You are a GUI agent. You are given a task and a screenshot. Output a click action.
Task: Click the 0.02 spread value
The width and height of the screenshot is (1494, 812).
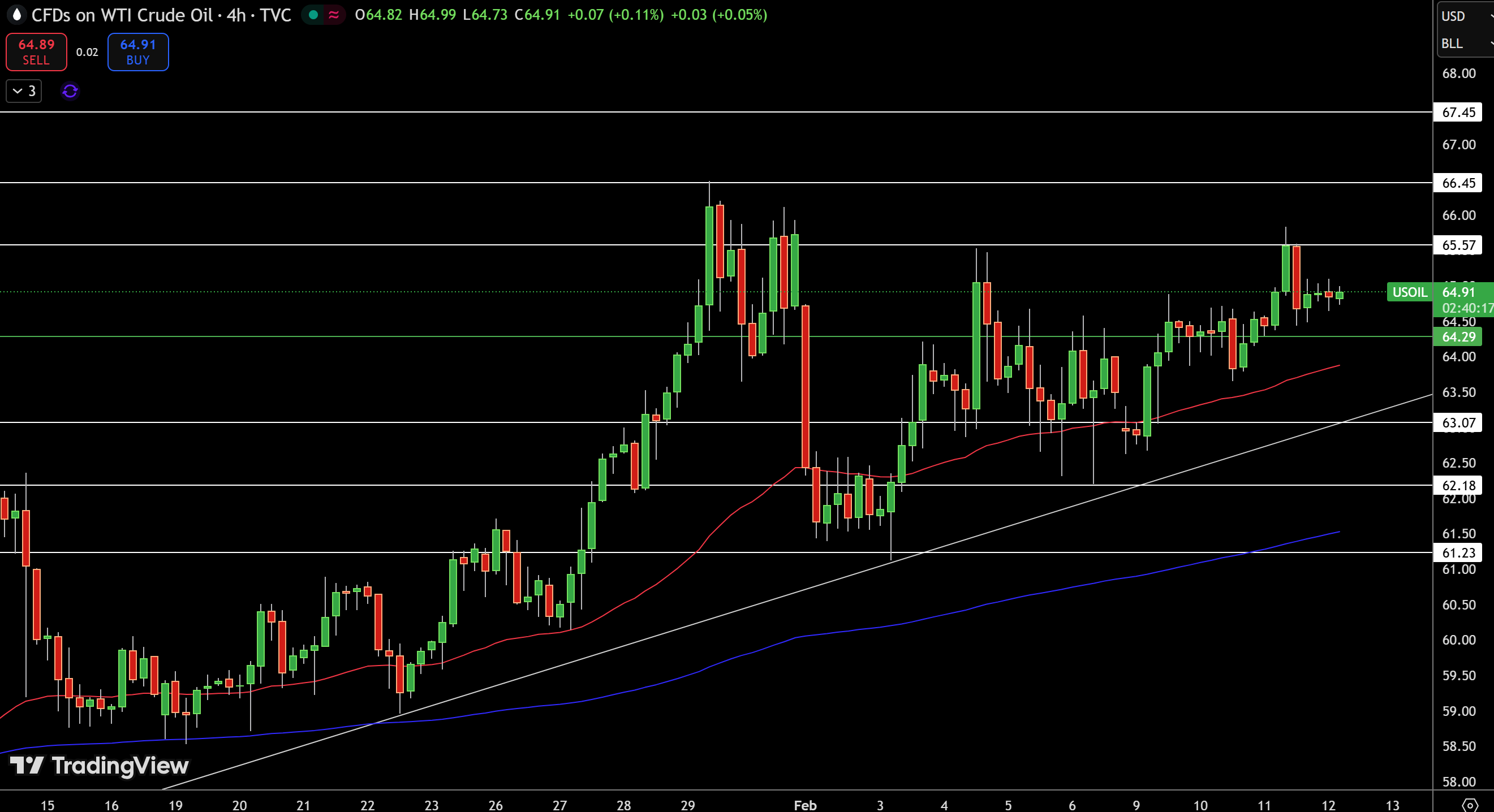[x=87, y=52]
